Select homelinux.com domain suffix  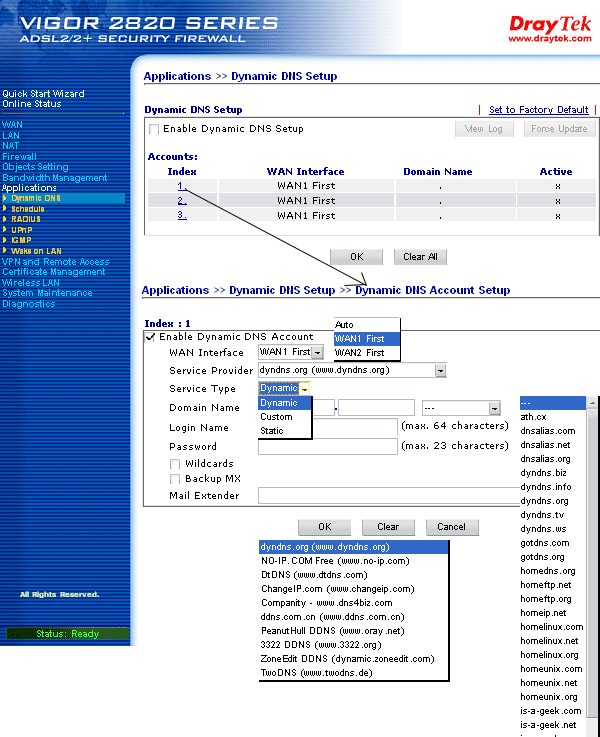click(x=553, y=627)
